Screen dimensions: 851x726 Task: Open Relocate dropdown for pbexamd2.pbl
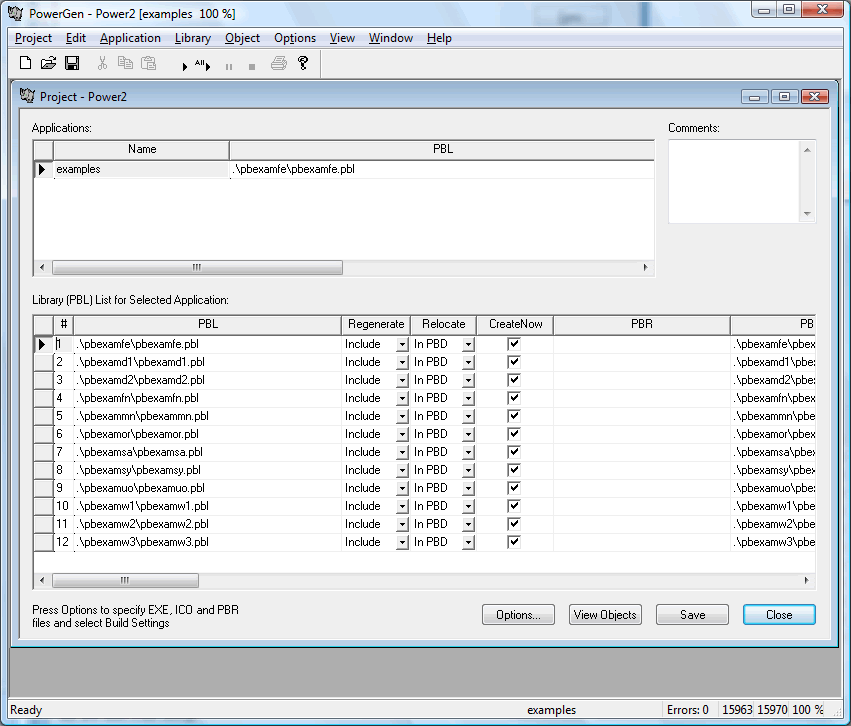click(x=468, y=380)
